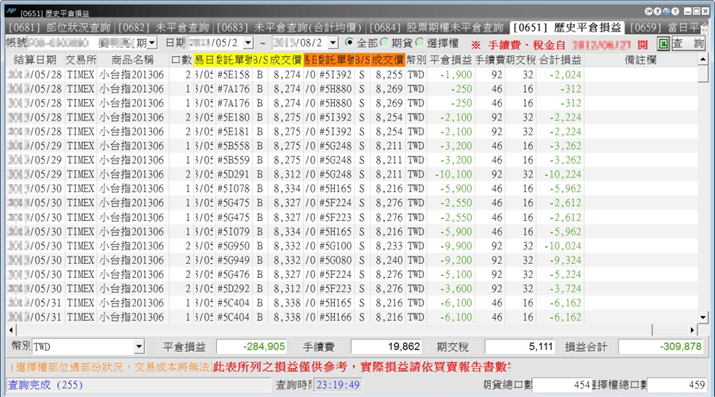Click the right-arrow round icon in title bar
The image size is (715, 397).
pos(649,11)
